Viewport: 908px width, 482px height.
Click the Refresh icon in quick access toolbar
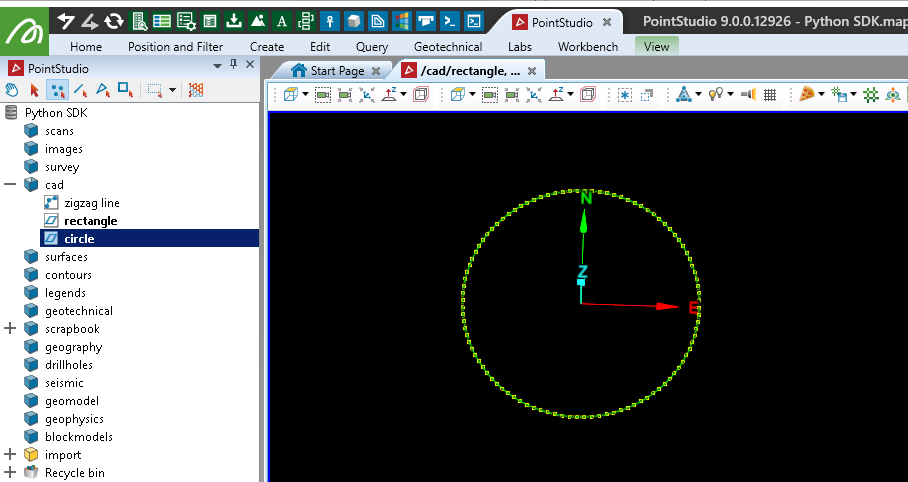[114, 21]
